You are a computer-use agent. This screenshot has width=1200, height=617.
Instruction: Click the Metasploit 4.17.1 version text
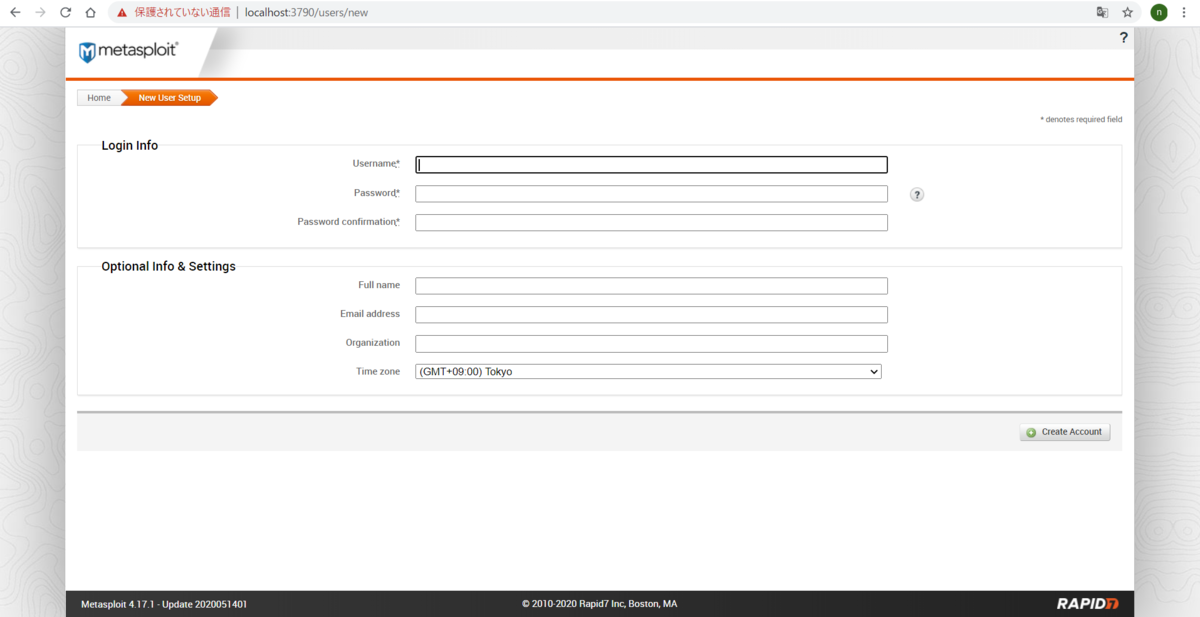(164, 604)
